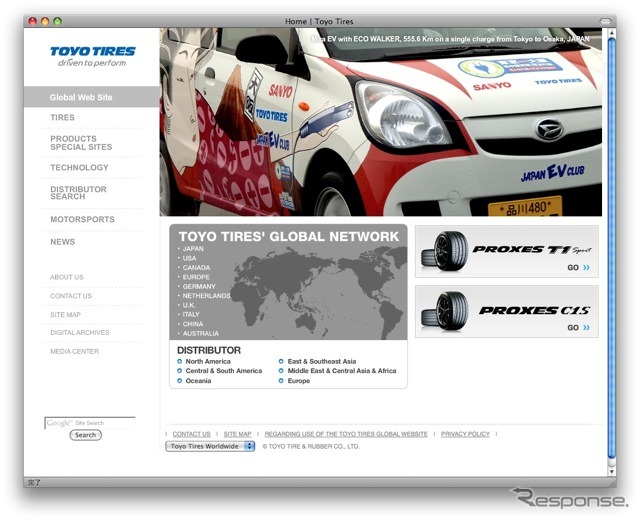Select USA in Global Network list
Viewport: 640px width, 520px height.
point(189,258)
